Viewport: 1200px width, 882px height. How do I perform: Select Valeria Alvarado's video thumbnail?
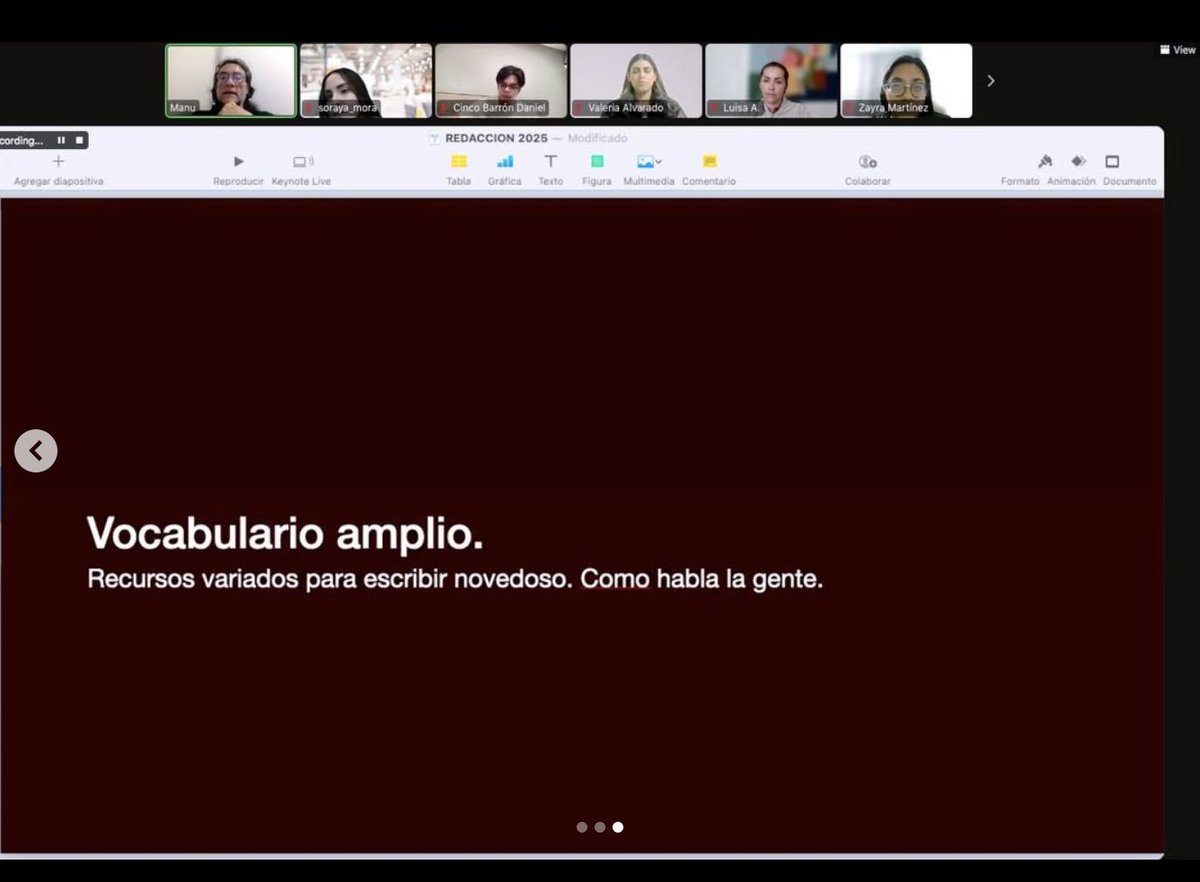coord(636,81)
